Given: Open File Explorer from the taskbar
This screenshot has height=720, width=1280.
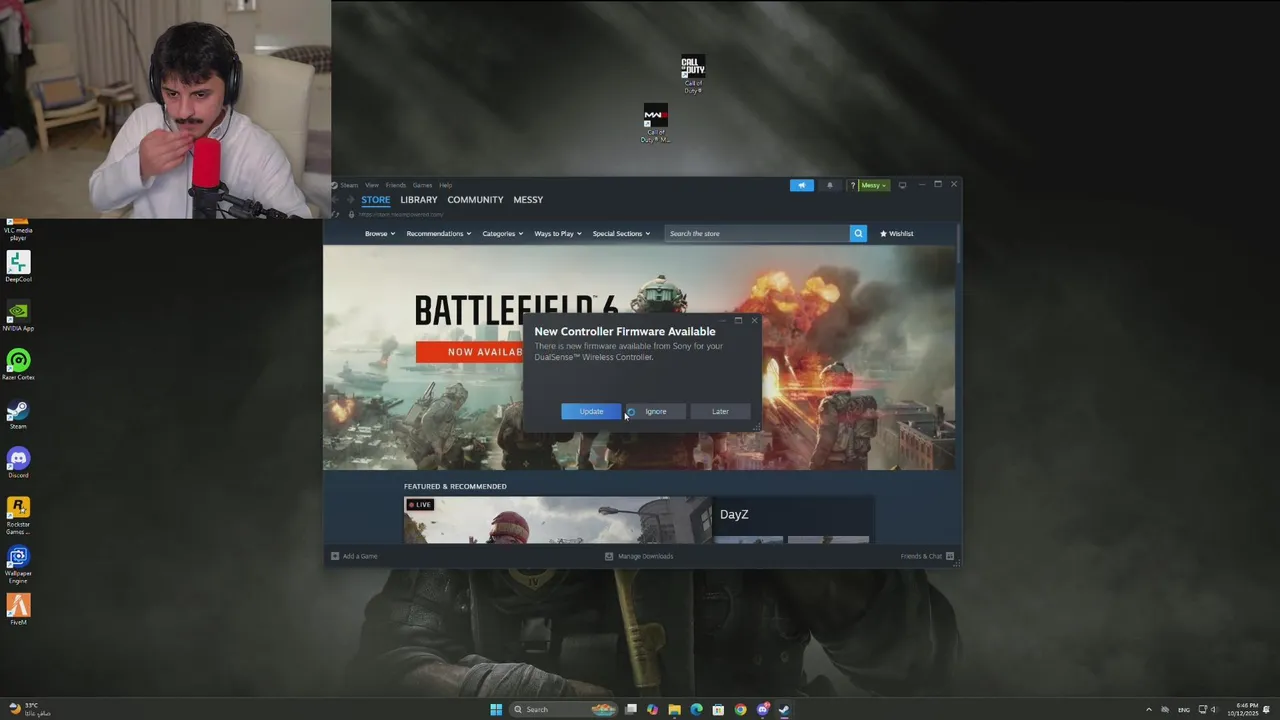Looking at the screenshot, I should pos(674,710).
